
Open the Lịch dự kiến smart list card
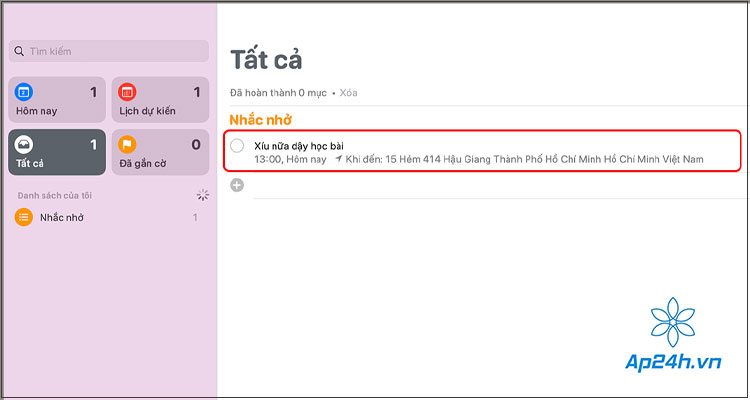click(x=160, y=100)
